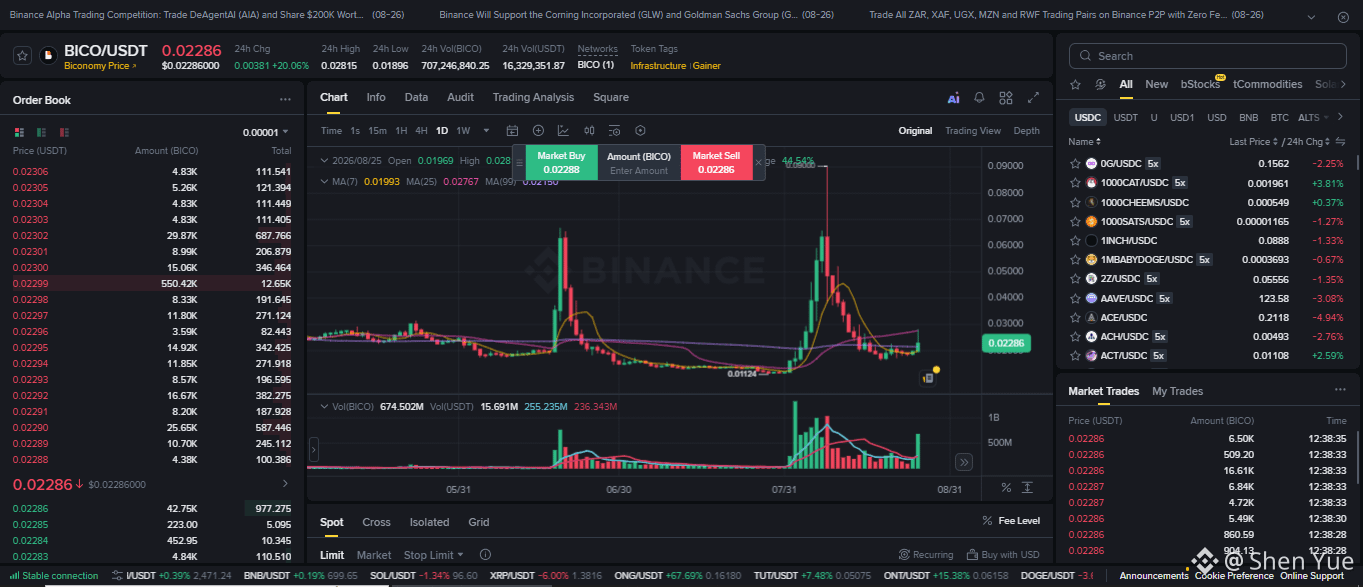
Task: Switch to the Cross margin tab
Action: [376, 522]
